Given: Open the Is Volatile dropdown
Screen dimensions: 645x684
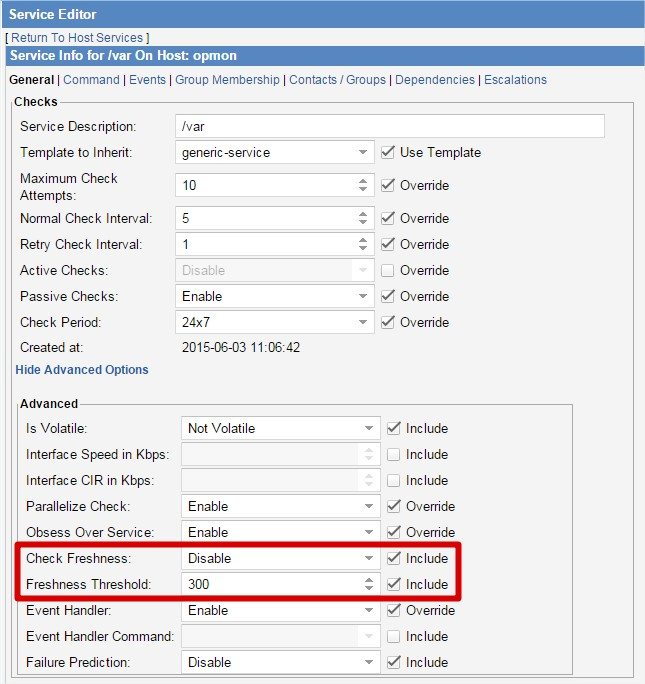Looking at the screenshot, I should [x=280, y=428].
